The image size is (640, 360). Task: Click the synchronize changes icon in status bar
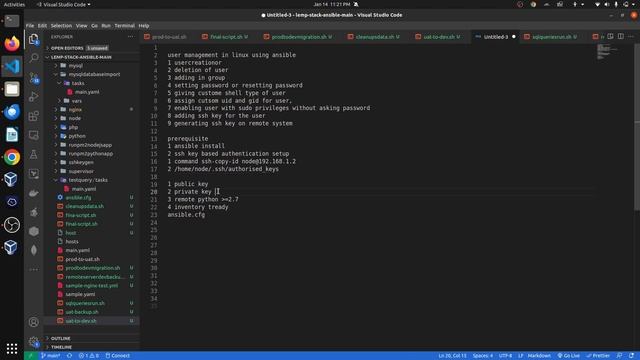click(69, 356)
